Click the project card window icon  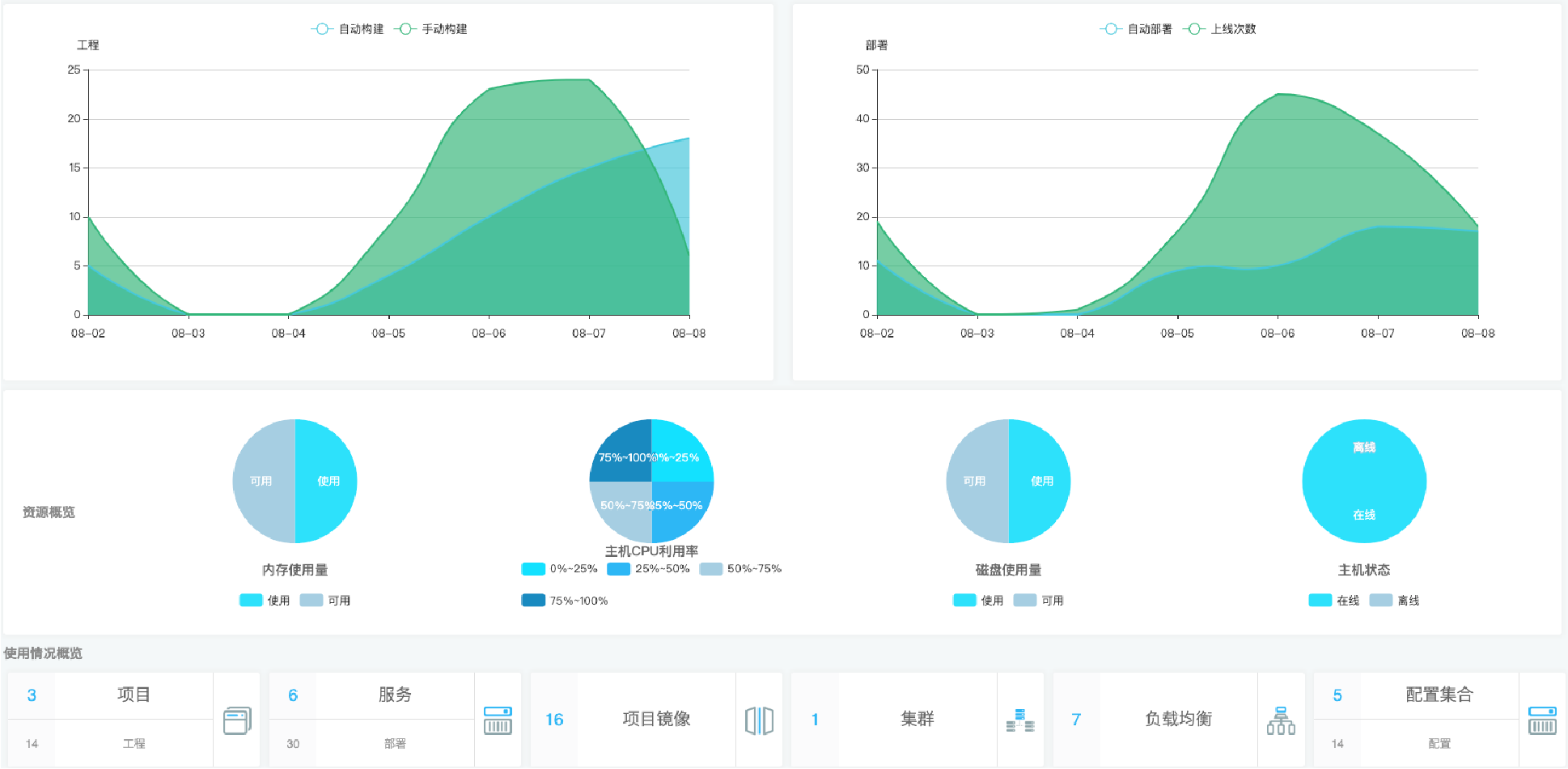coord(236,720)
